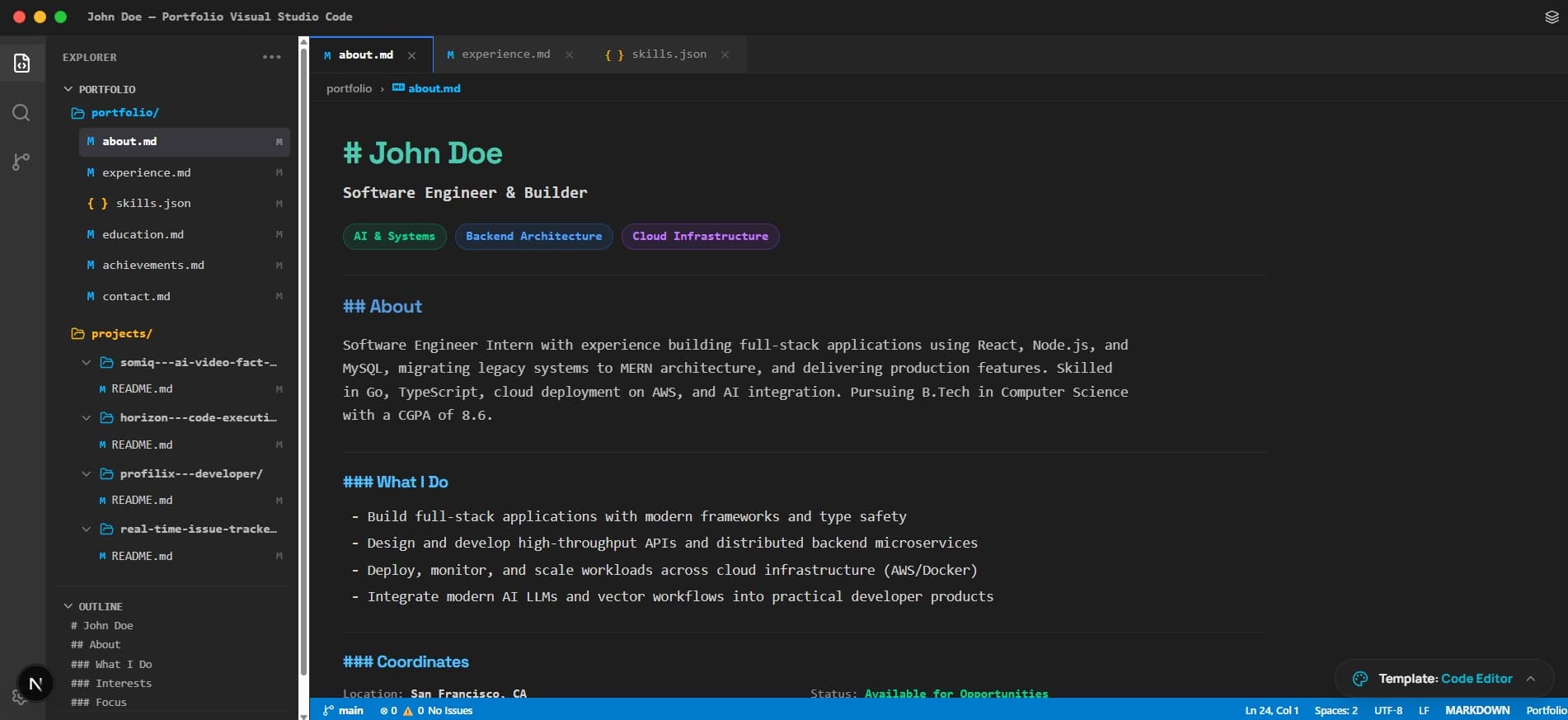
Task: Click Spaces: 2 indentation setting
Action: 1336,710
